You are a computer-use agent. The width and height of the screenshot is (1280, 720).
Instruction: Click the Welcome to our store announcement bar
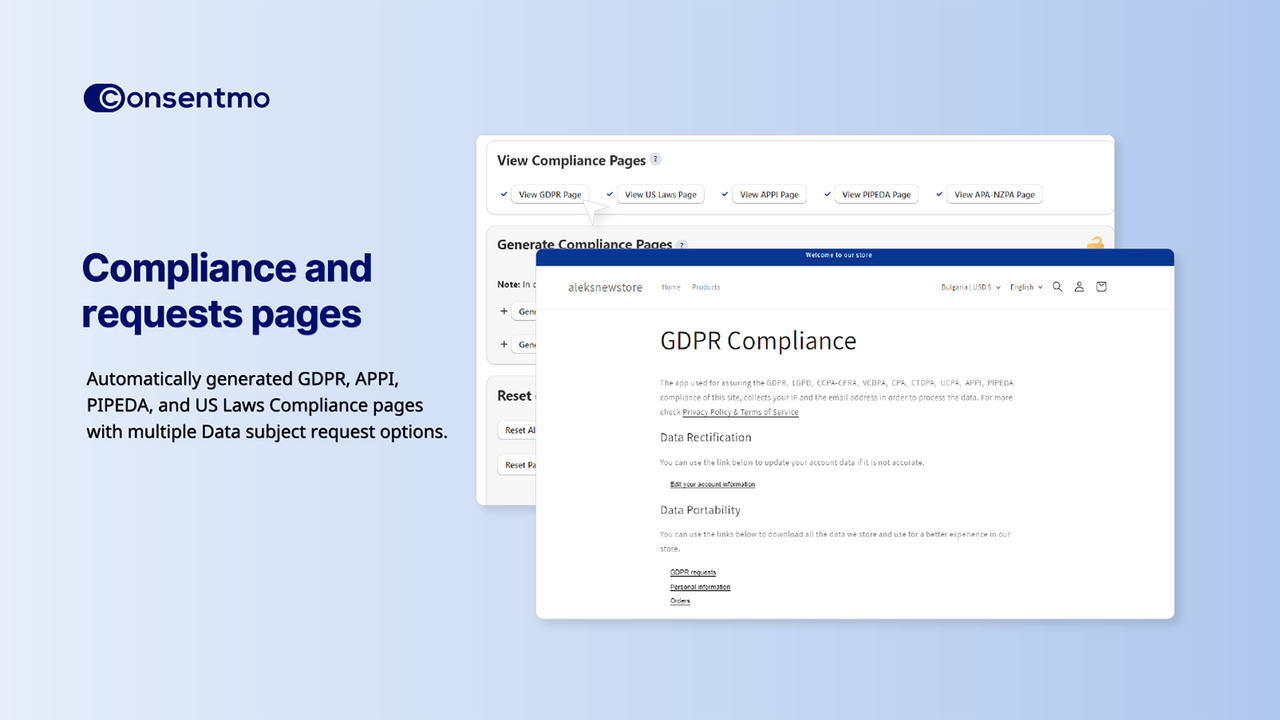[855, 256]
